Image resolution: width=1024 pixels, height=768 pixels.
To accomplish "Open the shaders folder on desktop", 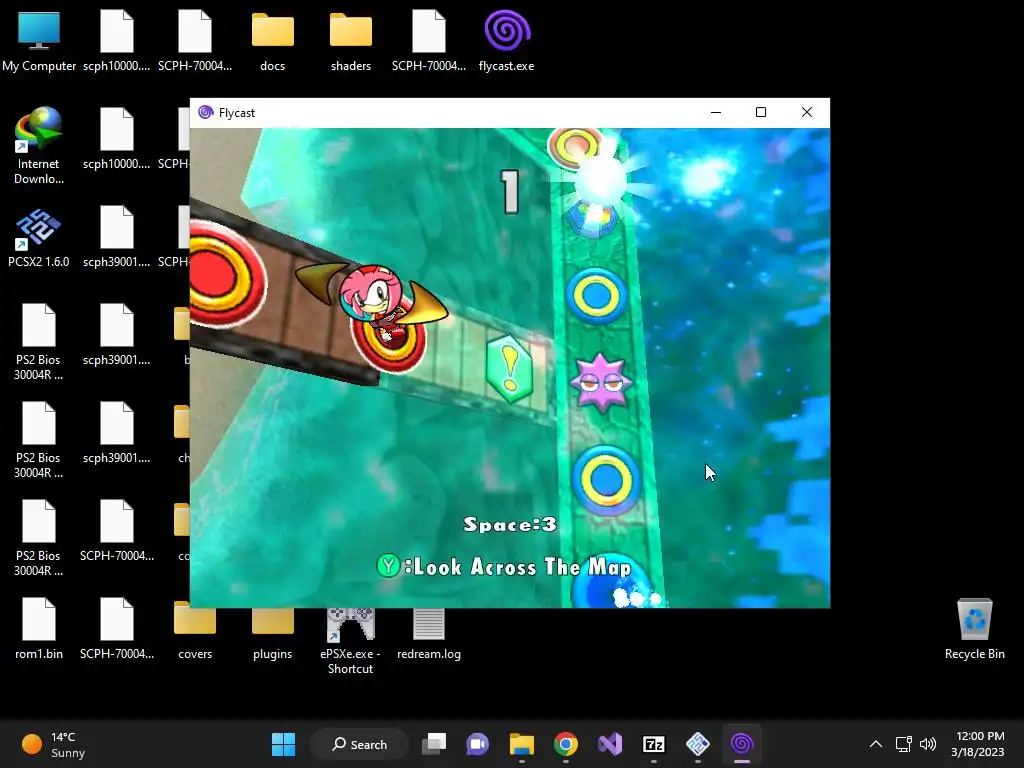I will (351, 40).
